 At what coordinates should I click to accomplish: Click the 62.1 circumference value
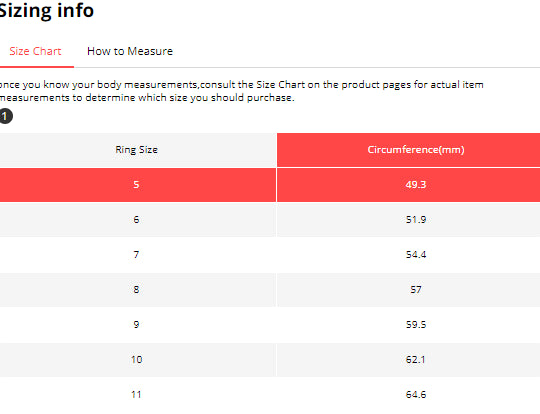(x=416, y=360)
